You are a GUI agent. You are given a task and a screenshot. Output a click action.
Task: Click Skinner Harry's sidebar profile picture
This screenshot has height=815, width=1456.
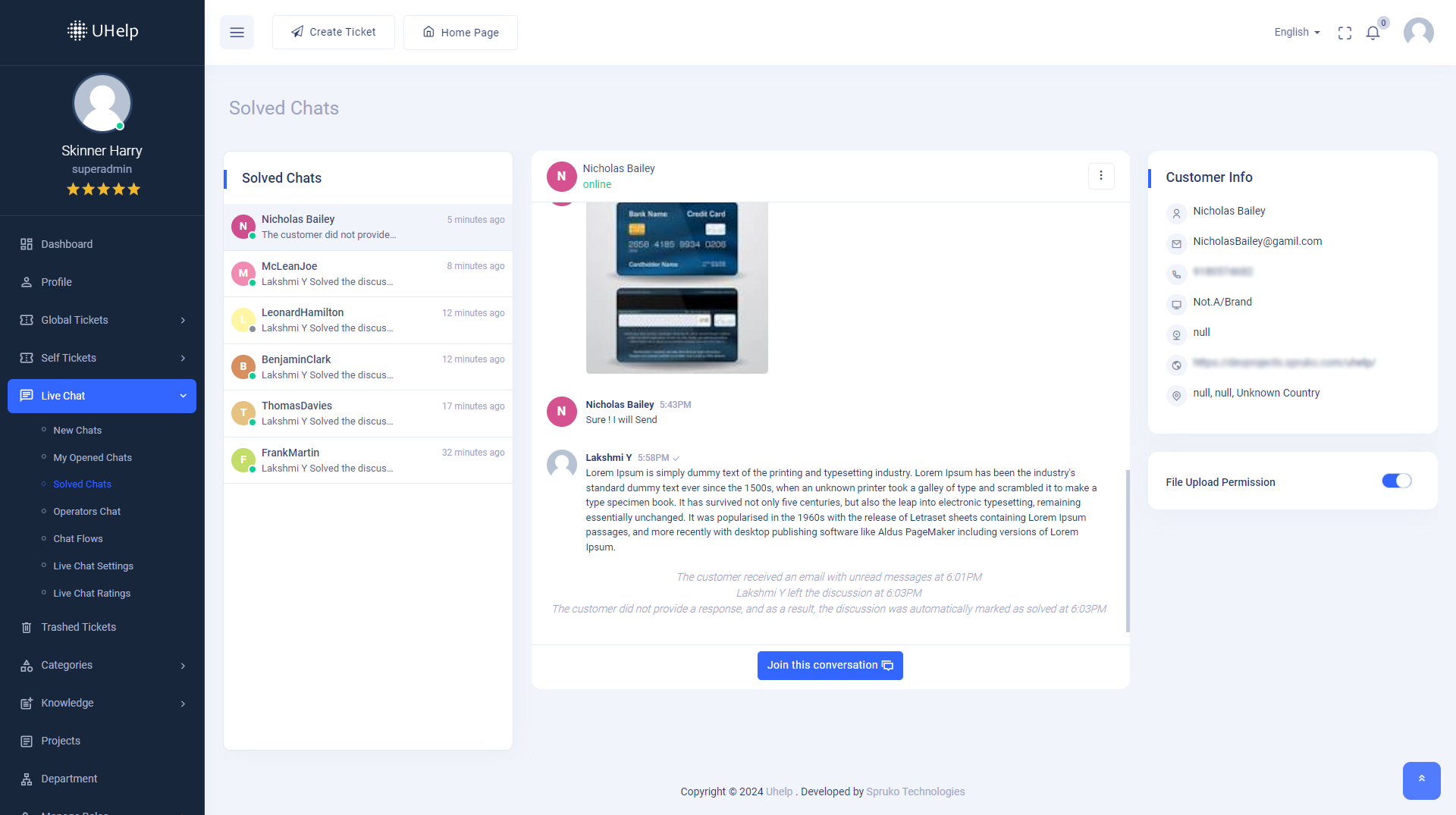pyautogui.click(x=102, y=103)
